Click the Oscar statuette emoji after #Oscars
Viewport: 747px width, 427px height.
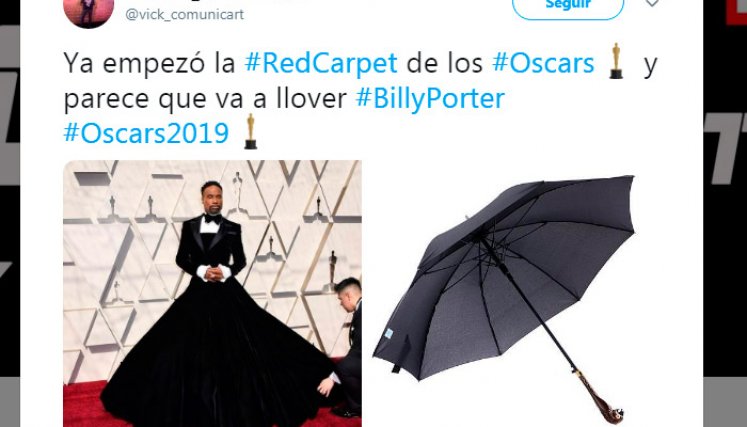coord(616,61)
